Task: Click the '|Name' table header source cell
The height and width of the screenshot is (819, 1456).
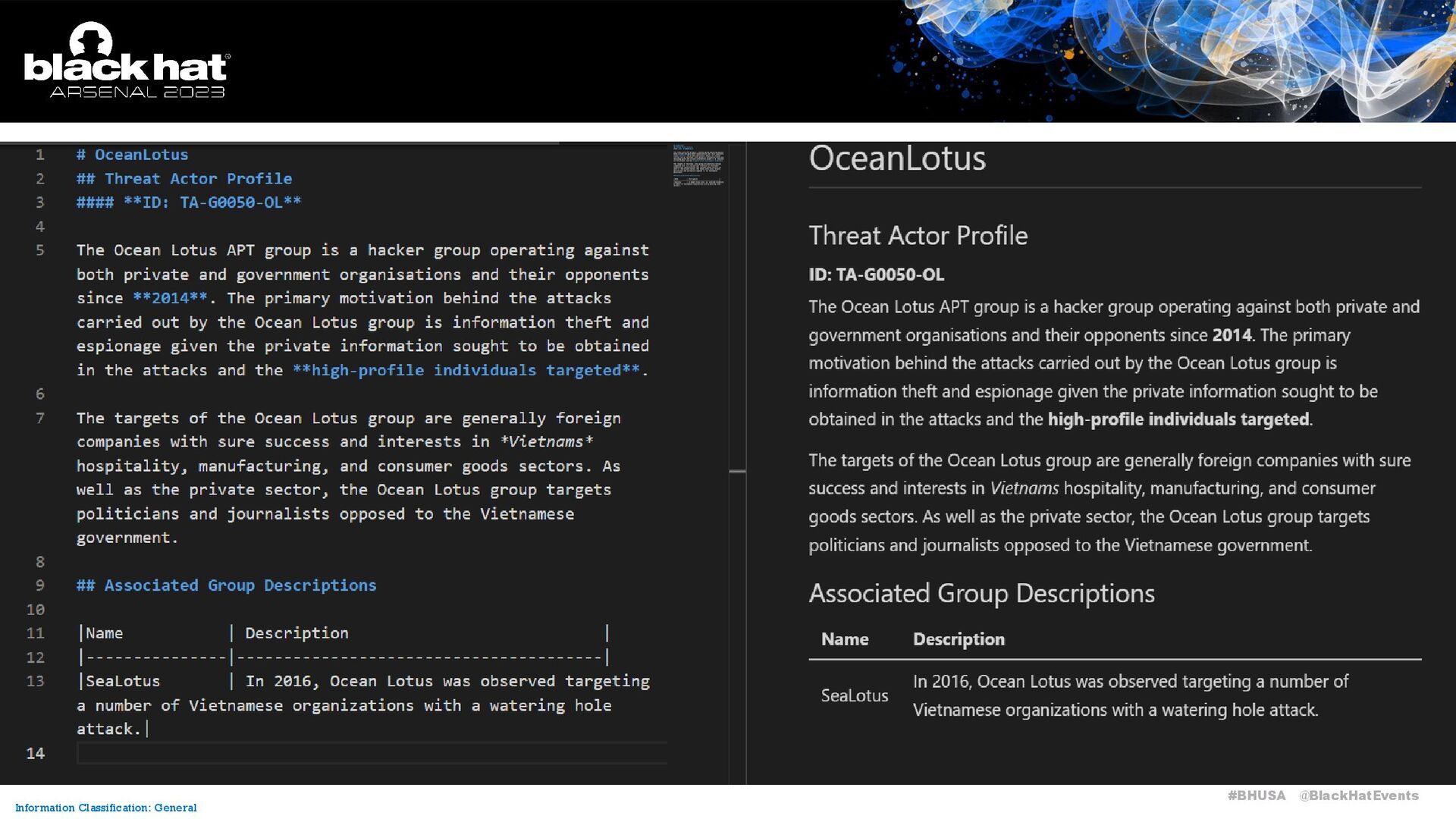Action: coord(100,633)
